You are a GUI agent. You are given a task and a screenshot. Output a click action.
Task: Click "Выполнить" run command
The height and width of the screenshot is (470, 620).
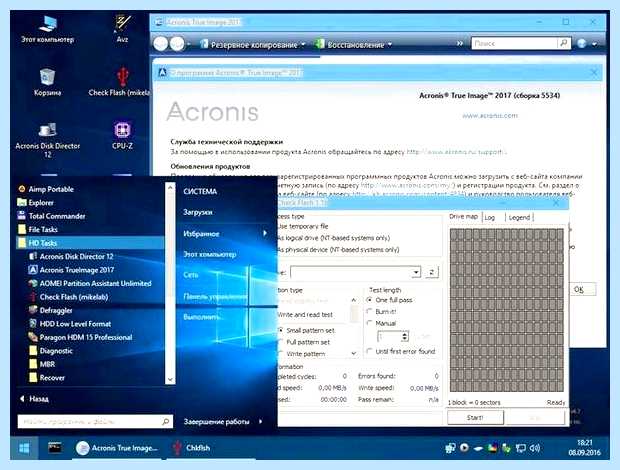coord(202,317)
